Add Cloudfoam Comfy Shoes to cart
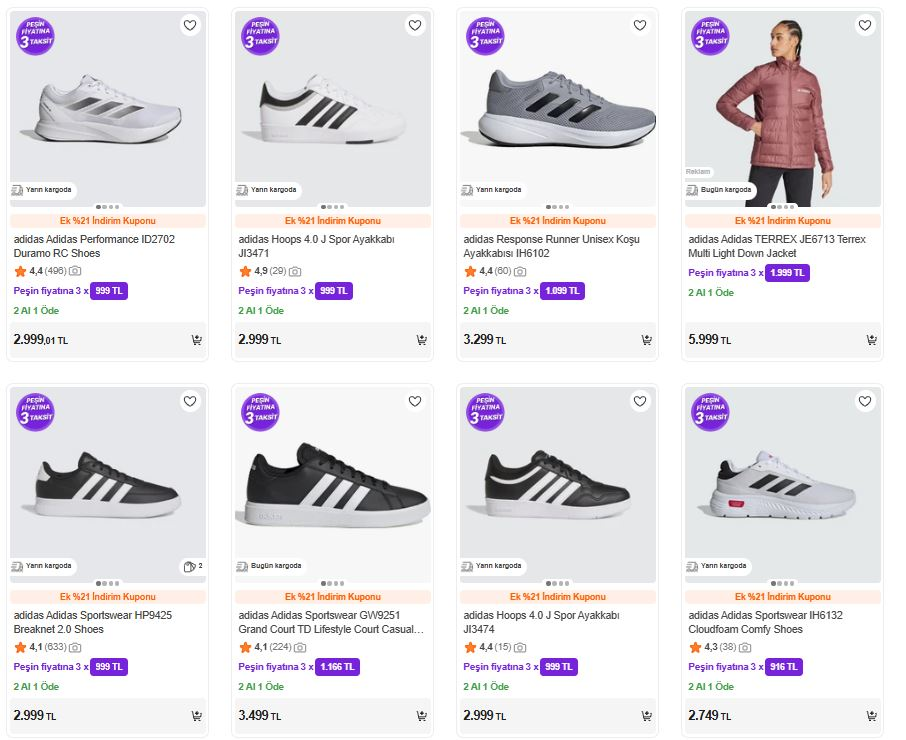The width and height of the screenshot is (906, 740). [x=872, y=716]
